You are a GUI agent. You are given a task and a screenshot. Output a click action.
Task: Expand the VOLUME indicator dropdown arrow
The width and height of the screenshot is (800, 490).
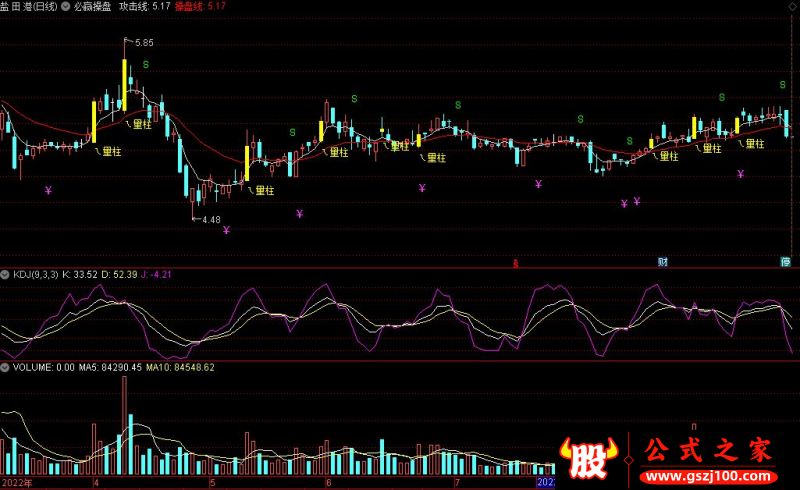[x=5, y=368]
